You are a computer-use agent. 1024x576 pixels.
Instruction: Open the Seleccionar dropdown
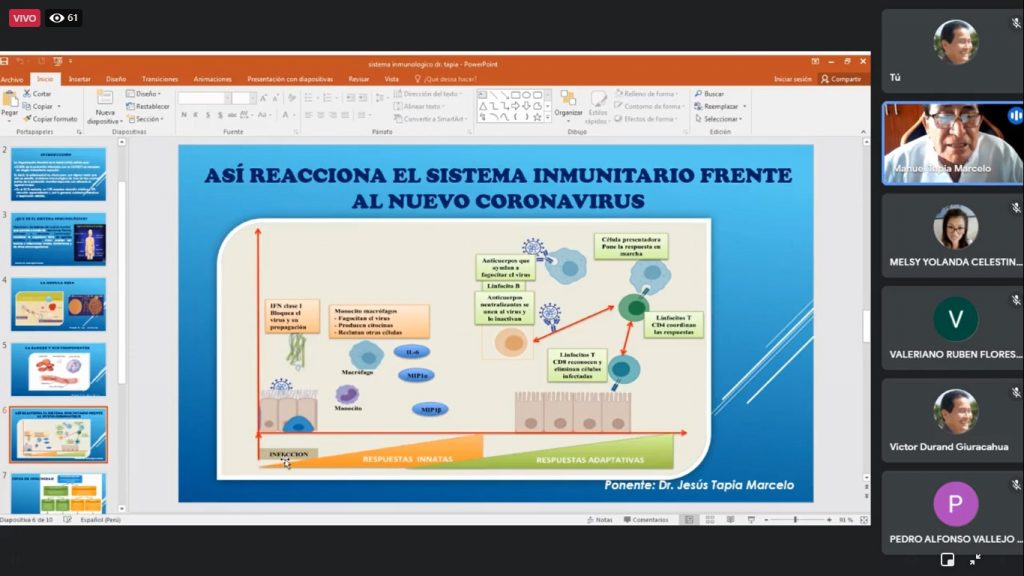(x=718, y=119)
